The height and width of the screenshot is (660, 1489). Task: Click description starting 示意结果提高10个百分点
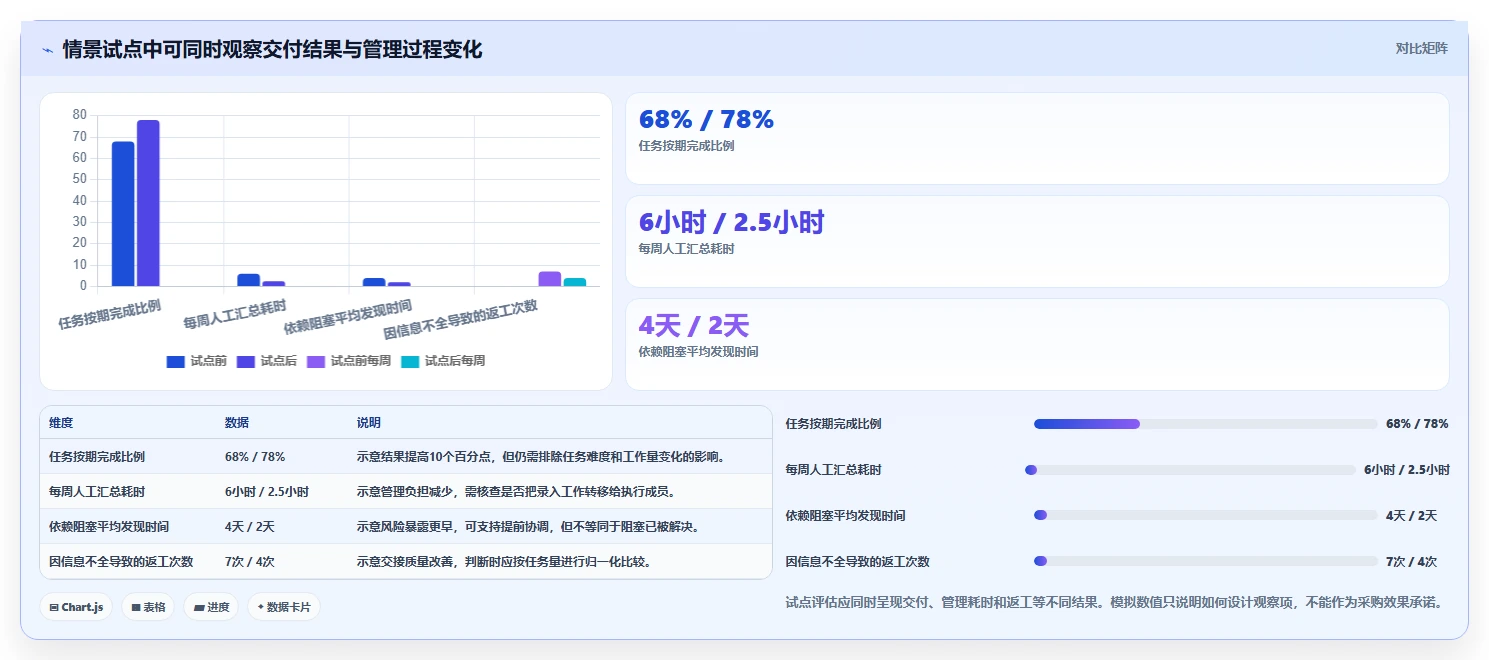(x=540, y=457)
